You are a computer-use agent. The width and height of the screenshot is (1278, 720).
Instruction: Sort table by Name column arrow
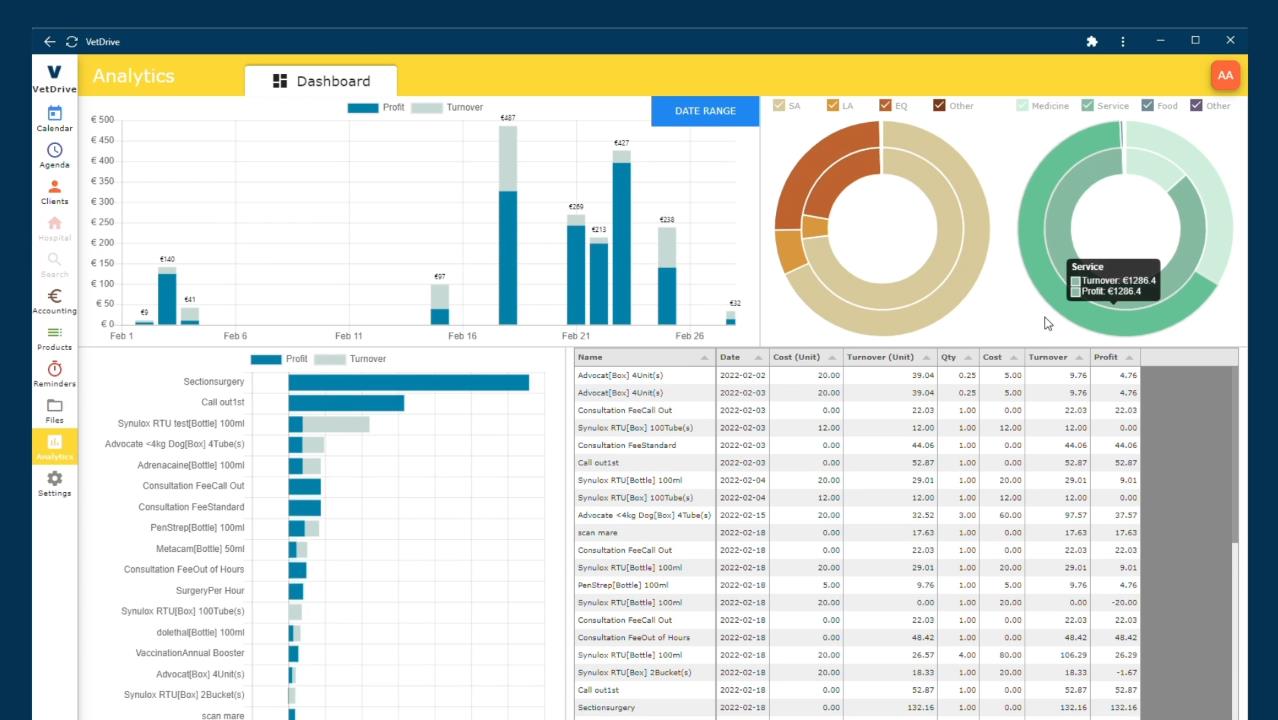tap(704, 358)
